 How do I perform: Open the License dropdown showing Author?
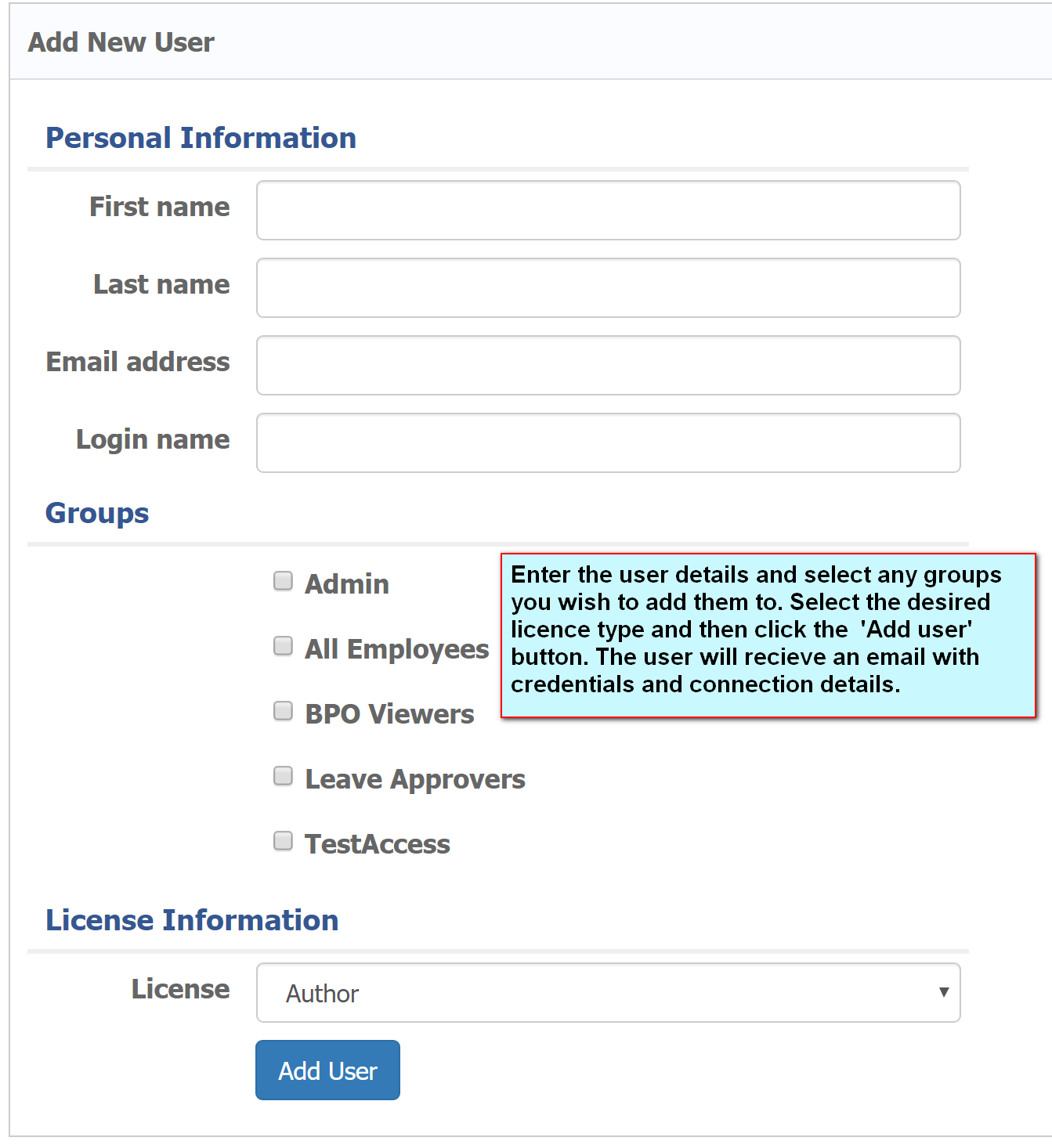(x=608, y=992)
